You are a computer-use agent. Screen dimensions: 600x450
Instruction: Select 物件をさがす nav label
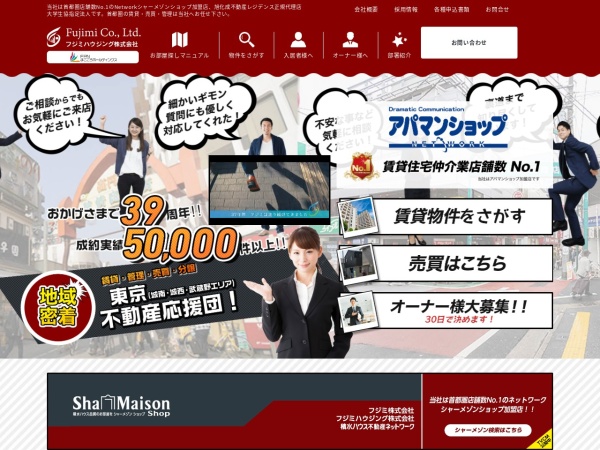click(246, 55)
